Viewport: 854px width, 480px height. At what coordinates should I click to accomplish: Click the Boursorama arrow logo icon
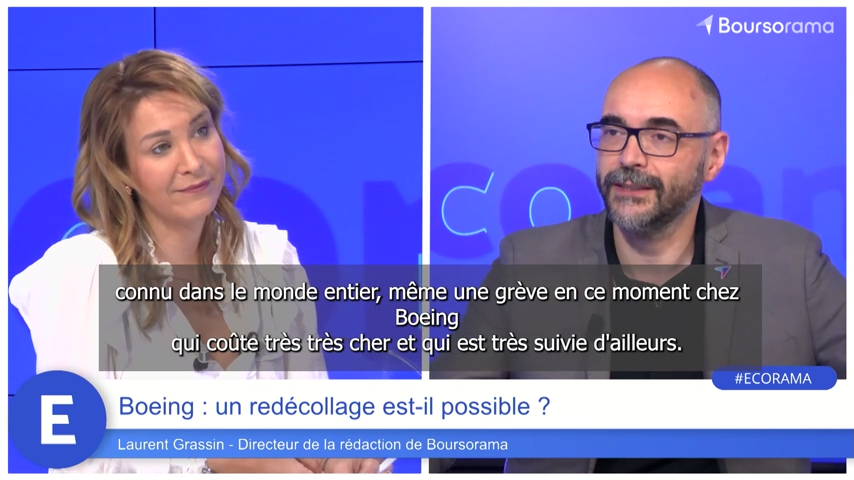tap(705, 25)
